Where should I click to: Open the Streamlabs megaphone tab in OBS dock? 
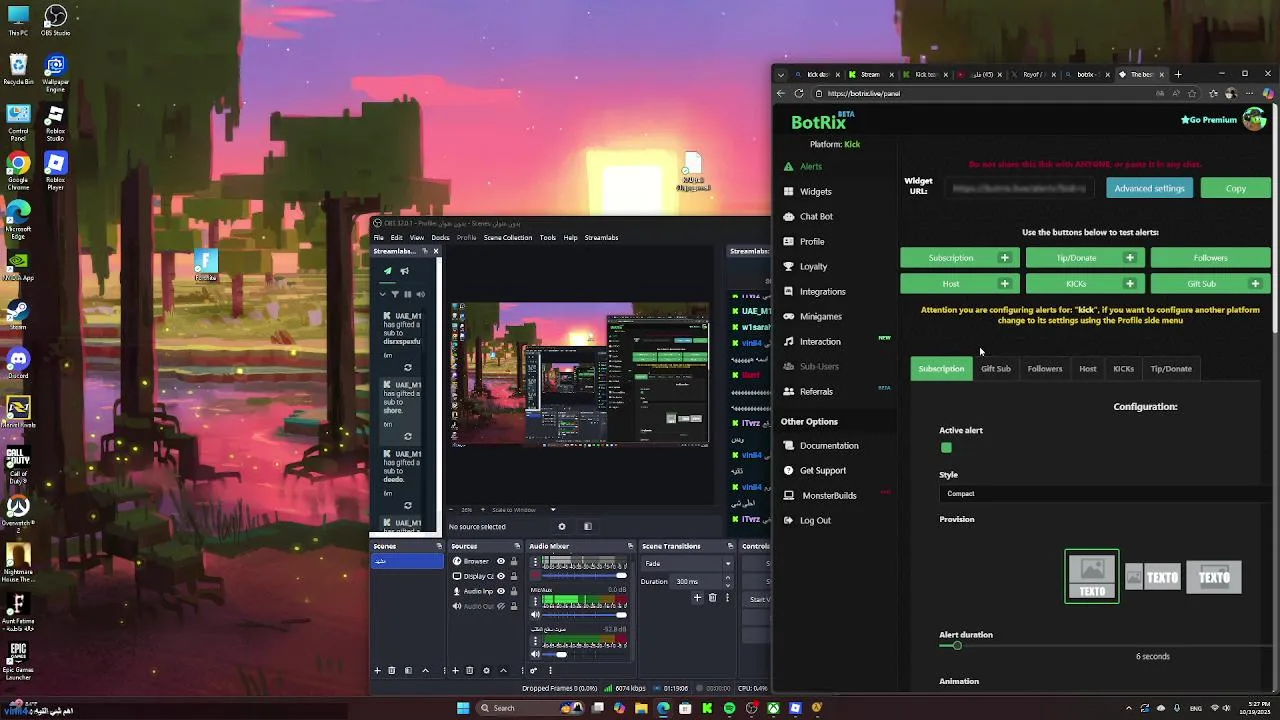click(x=404, y=271)
